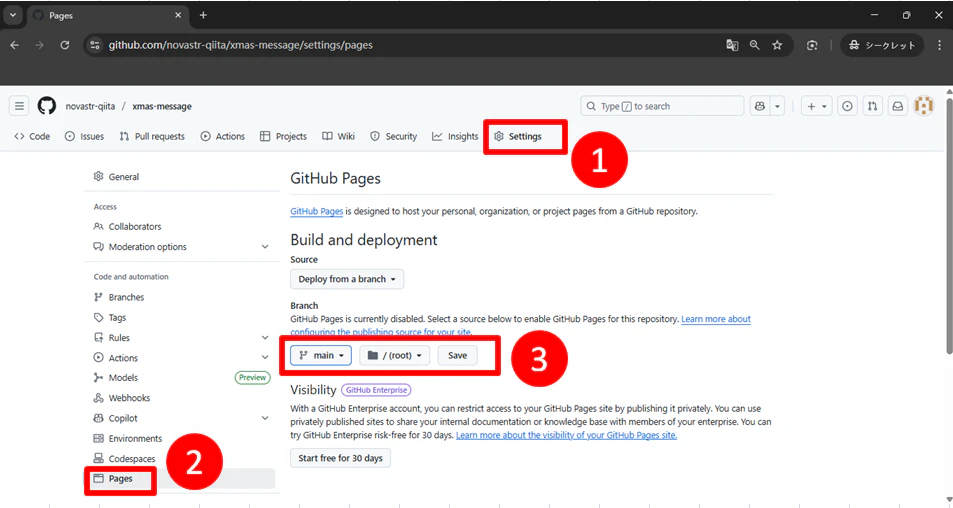Open user avatar menu
Viewport: 953px width, 508px height.
[x=924, y=106]
